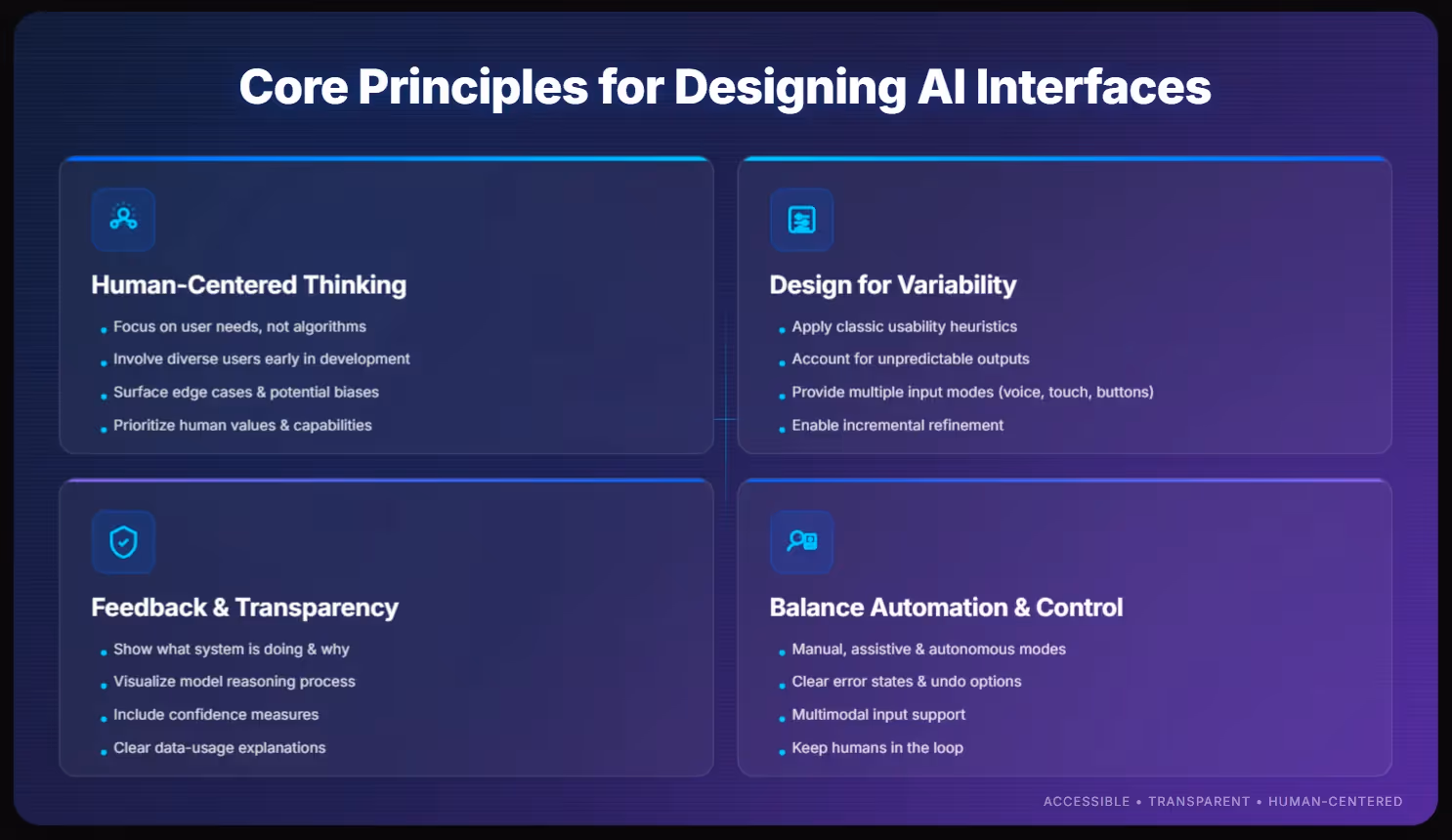1452x840 pixels.
Task: Click the 'Feedback & Transparency' heading
Action: (x=244, y=607)
